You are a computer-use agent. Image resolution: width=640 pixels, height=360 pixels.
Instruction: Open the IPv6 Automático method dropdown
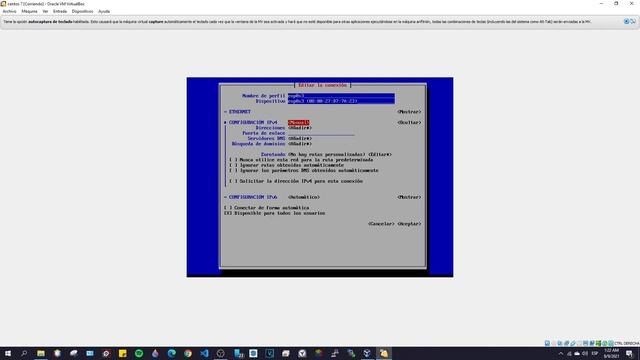click(304, 197)
